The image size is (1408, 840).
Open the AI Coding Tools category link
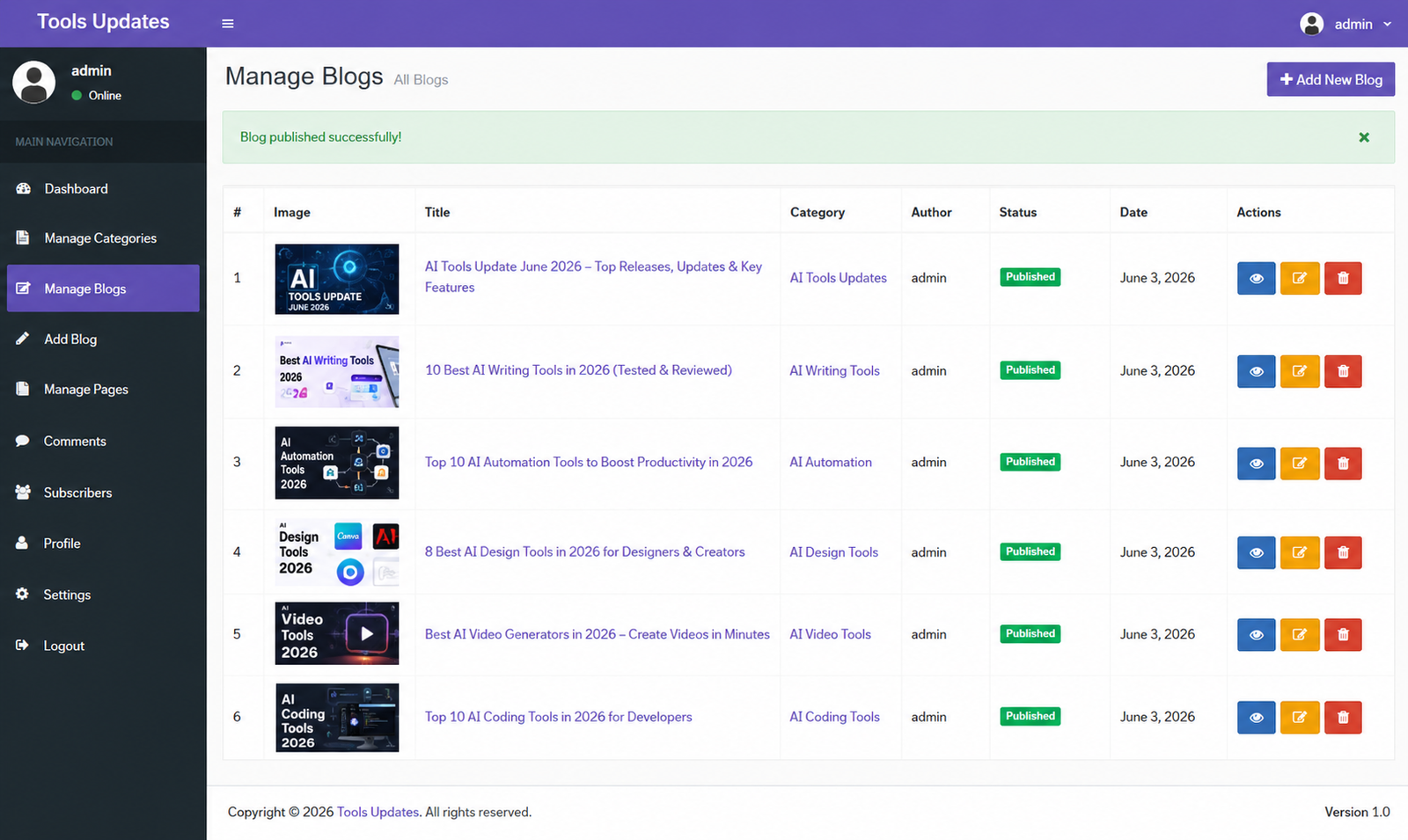click(834, 717)
